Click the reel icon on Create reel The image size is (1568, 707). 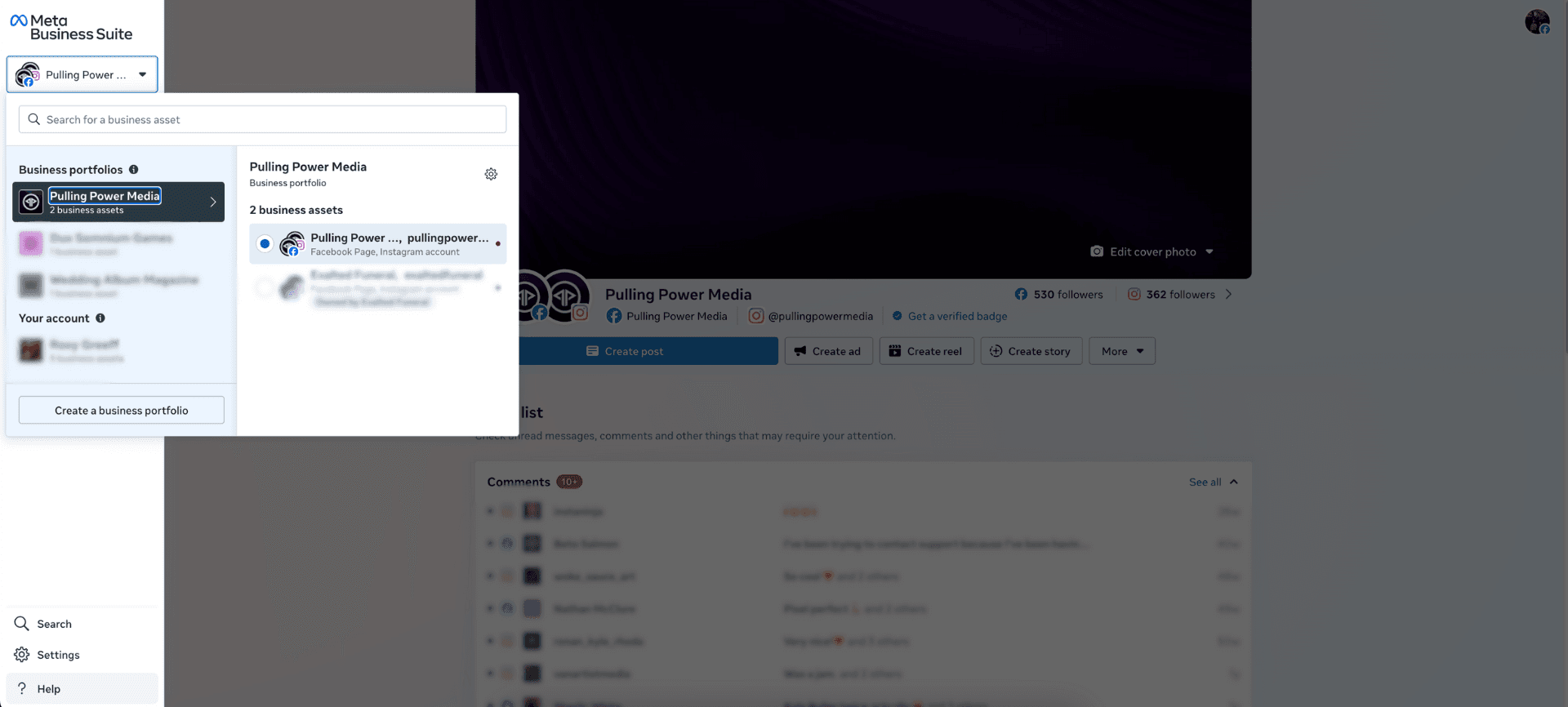(x=895, y=351)
